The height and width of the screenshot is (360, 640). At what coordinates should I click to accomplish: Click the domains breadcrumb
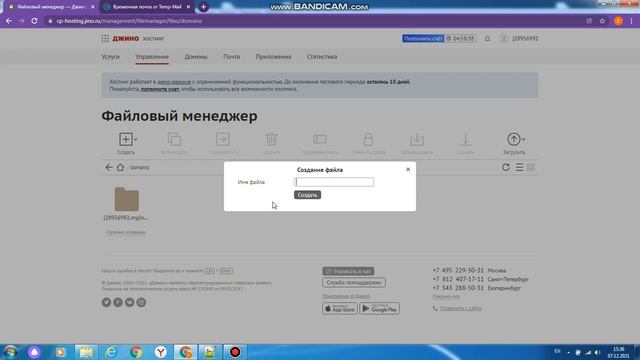point(140,167)
